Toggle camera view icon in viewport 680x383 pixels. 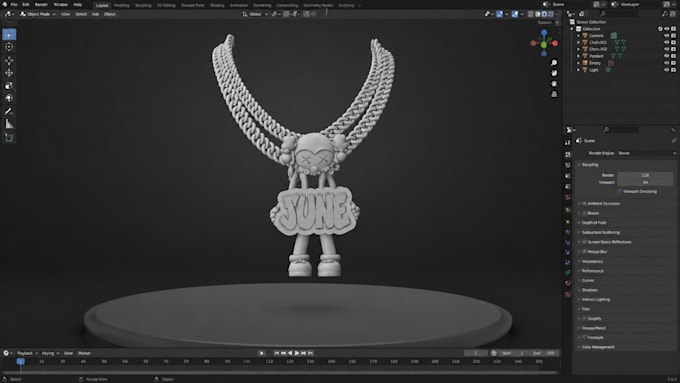(554, 84)
